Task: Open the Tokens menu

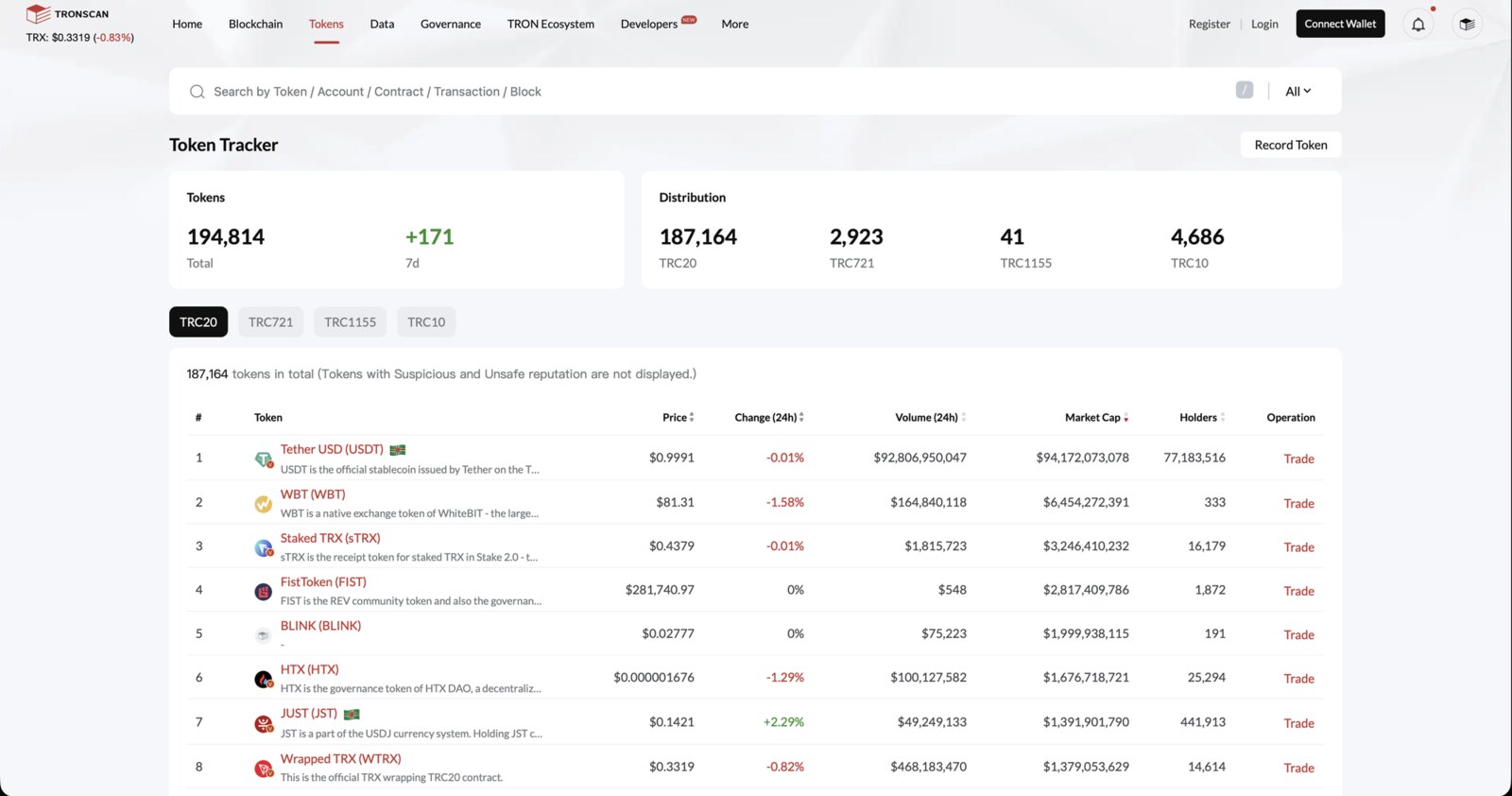Action: (326, 24)
